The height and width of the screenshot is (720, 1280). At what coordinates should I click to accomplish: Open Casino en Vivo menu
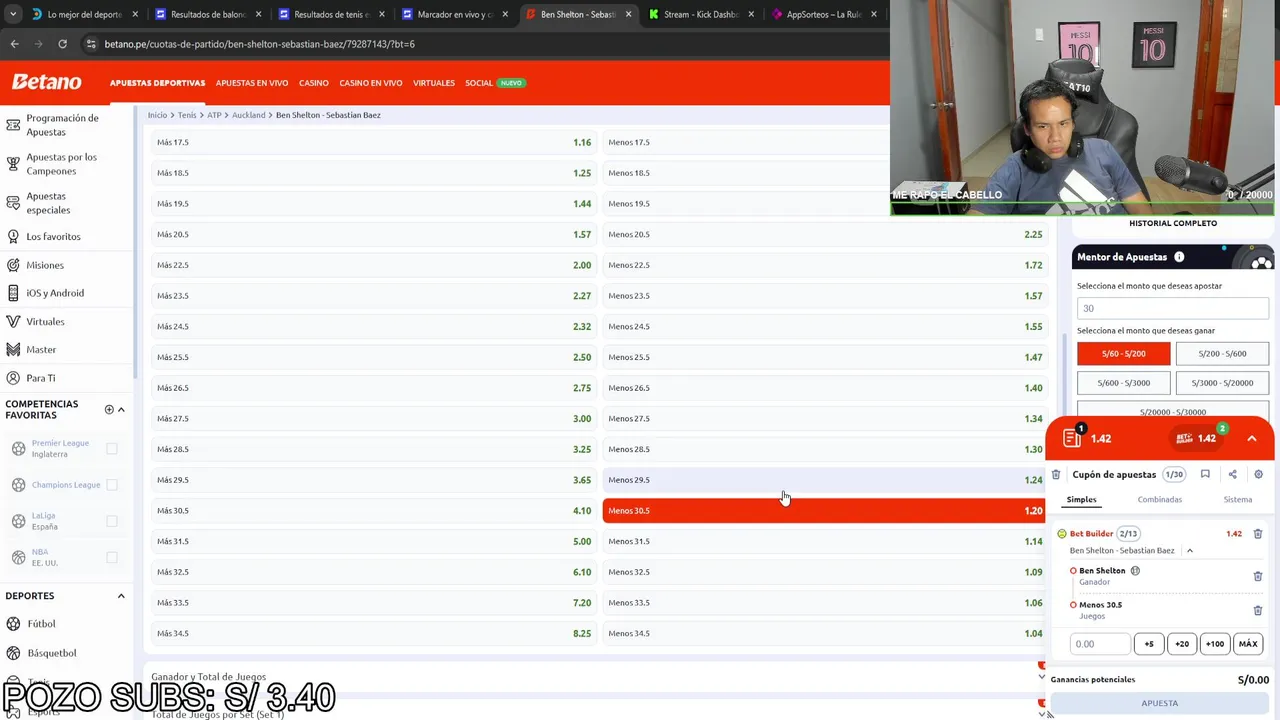coord(371,83)
